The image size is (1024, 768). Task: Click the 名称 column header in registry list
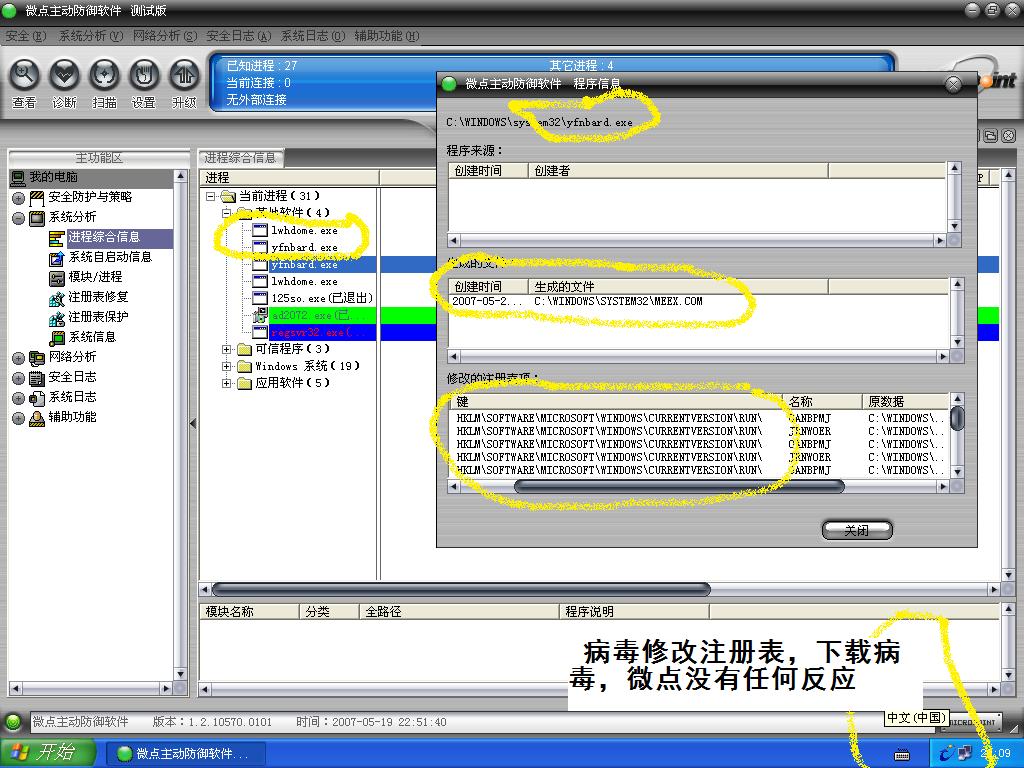[x=822, y=402]
